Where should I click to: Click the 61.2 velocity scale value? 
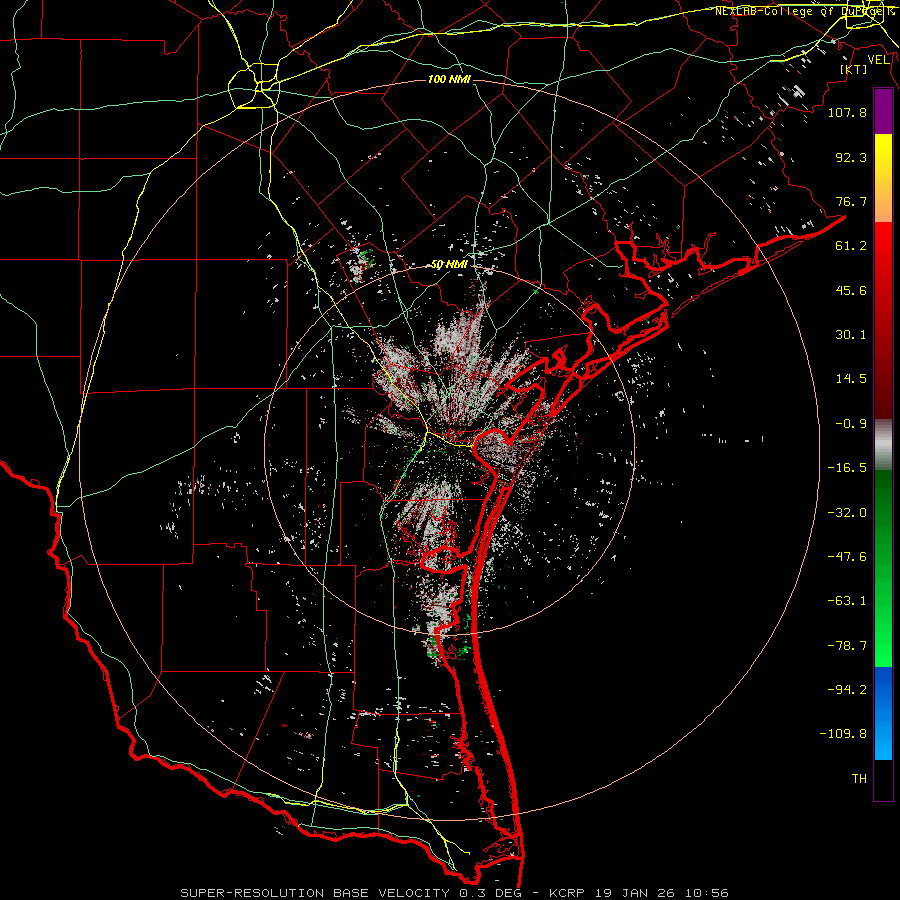tap(851, 246)
